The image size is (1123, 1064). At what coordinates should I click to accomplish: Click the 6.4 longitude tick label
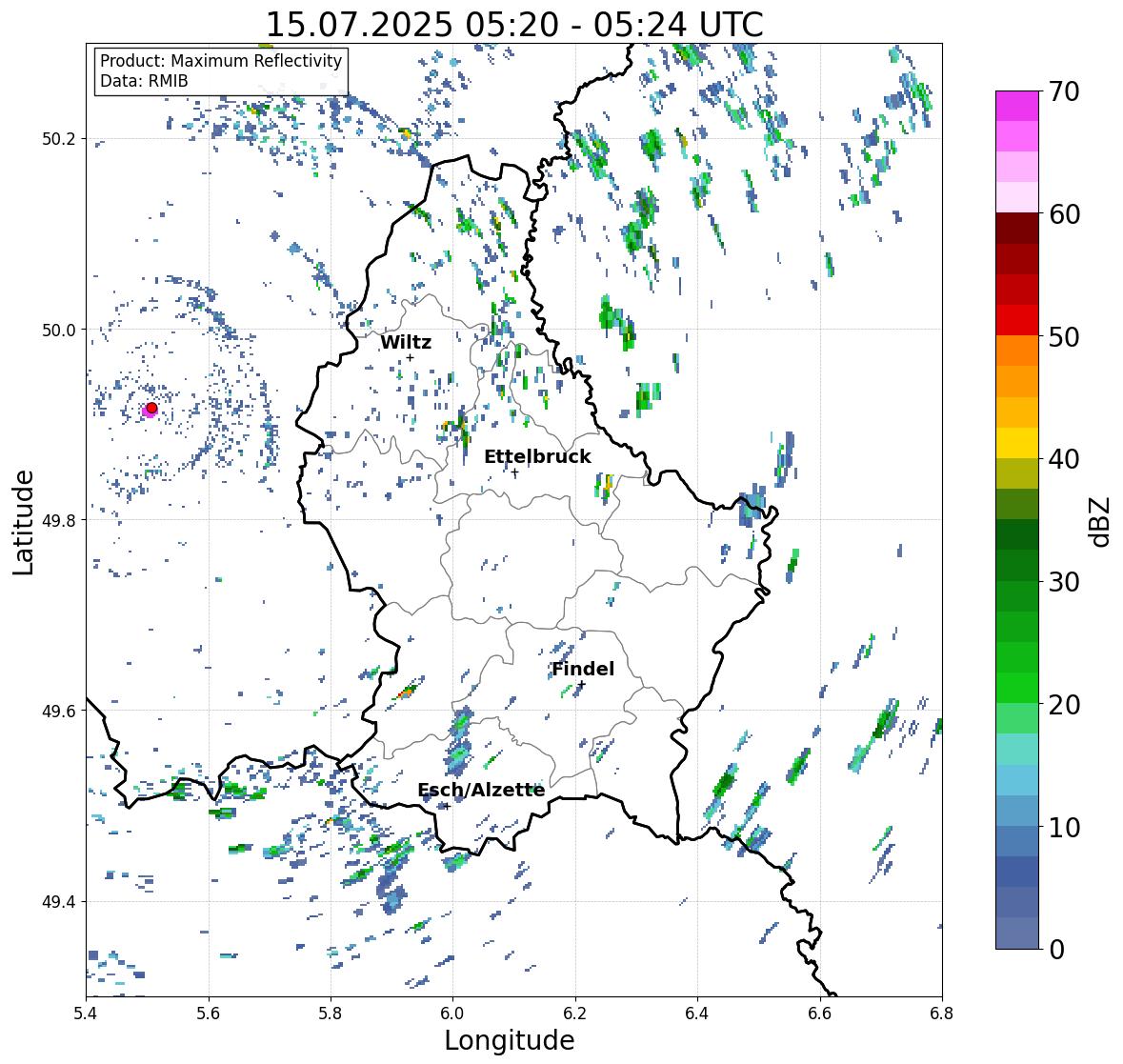[x=697, y=1013]
